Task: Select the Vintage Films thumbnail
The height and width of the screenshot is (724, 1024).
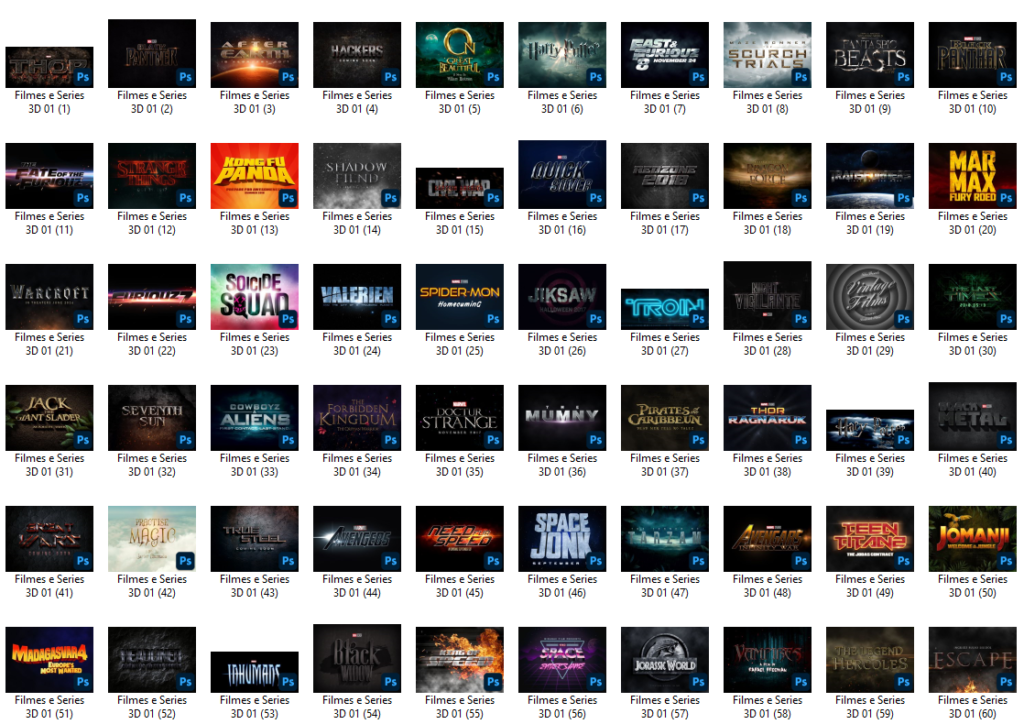Action: [x=870, y=297]
